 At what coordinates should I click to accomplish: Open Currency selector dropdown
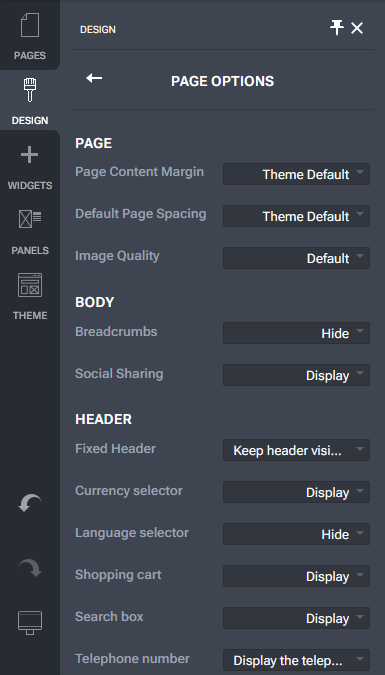point(296,492)
